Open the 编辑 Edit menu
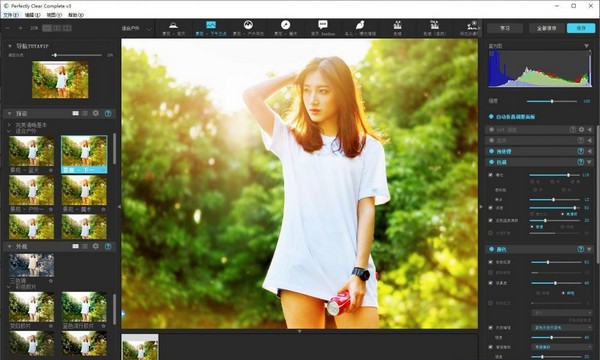Screen dimensions: 600x360 pos(33,15)
